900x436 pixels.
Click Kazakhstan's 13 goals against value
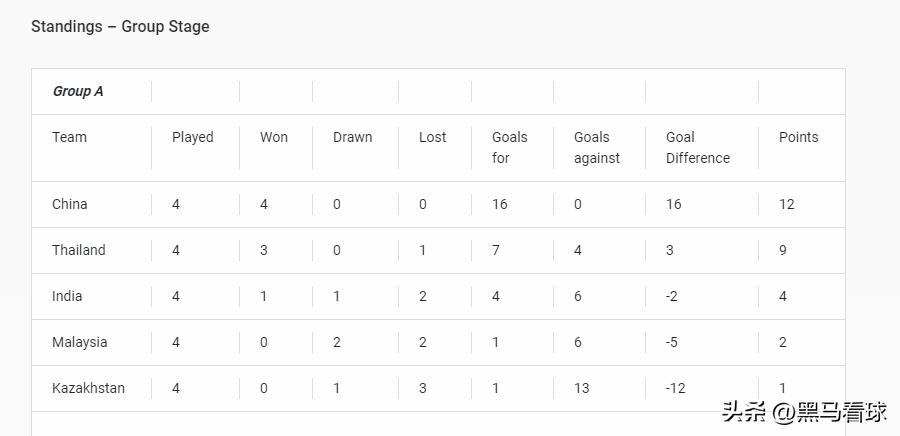(582, 388)
